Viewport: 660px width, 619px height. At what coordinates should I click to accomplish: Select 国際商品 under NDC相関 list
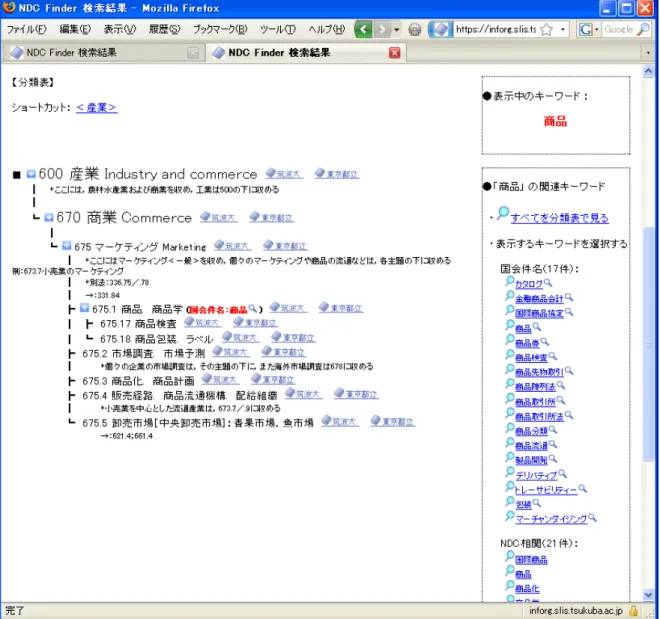pyautogui.click(x=531, y=559)
